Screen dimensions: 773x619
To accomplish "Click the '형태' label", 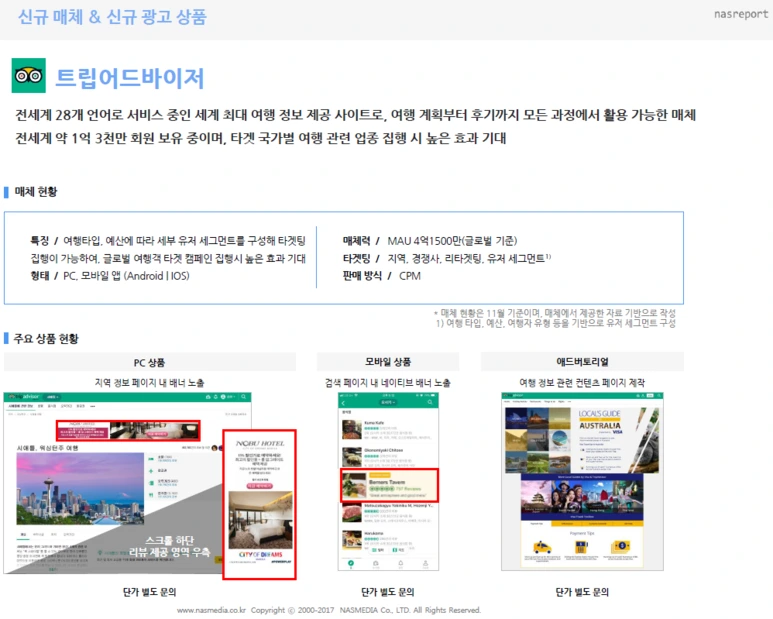I will pos(39,276).
